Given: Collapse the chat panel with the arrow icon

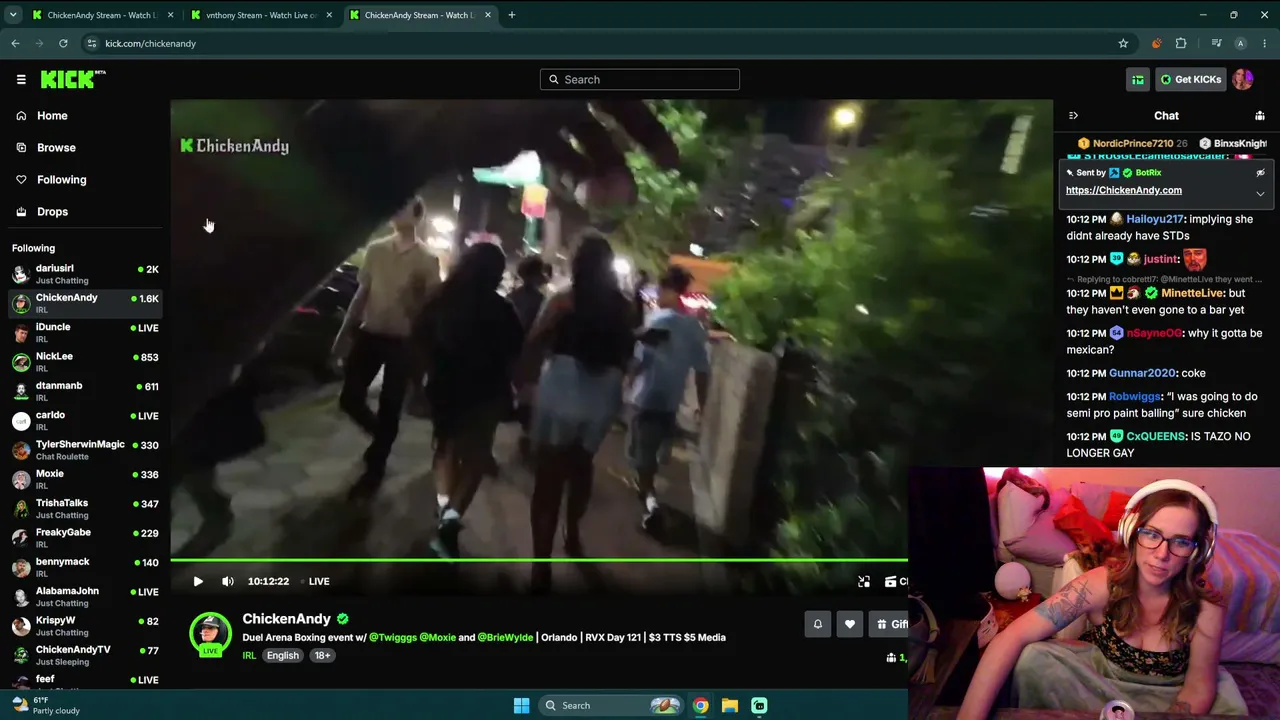Looking at the screenshot, I should click(1073, 116).
